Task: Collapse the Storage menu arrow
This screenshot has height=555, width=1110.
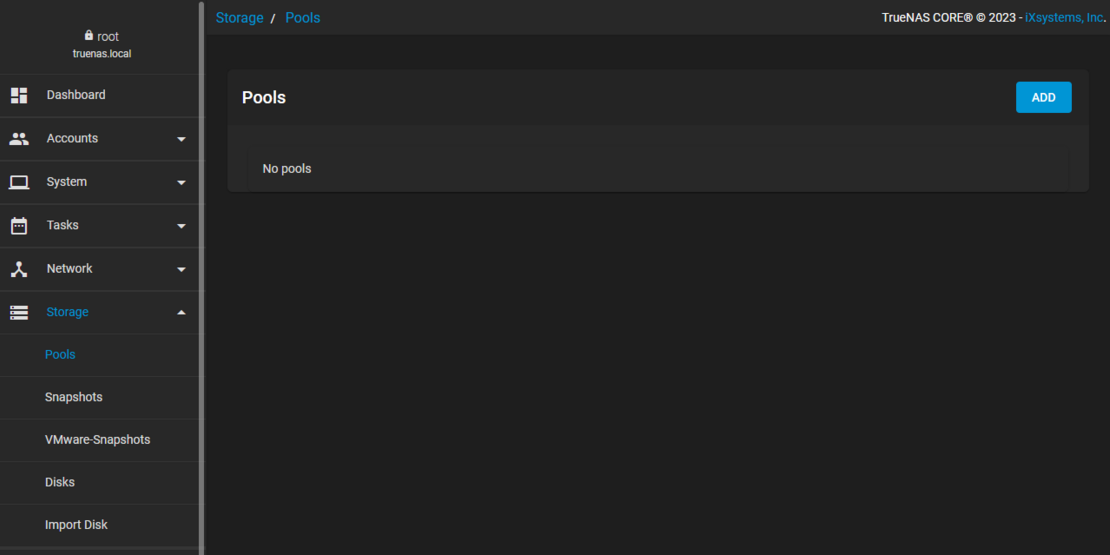Action: pos(181,312)
